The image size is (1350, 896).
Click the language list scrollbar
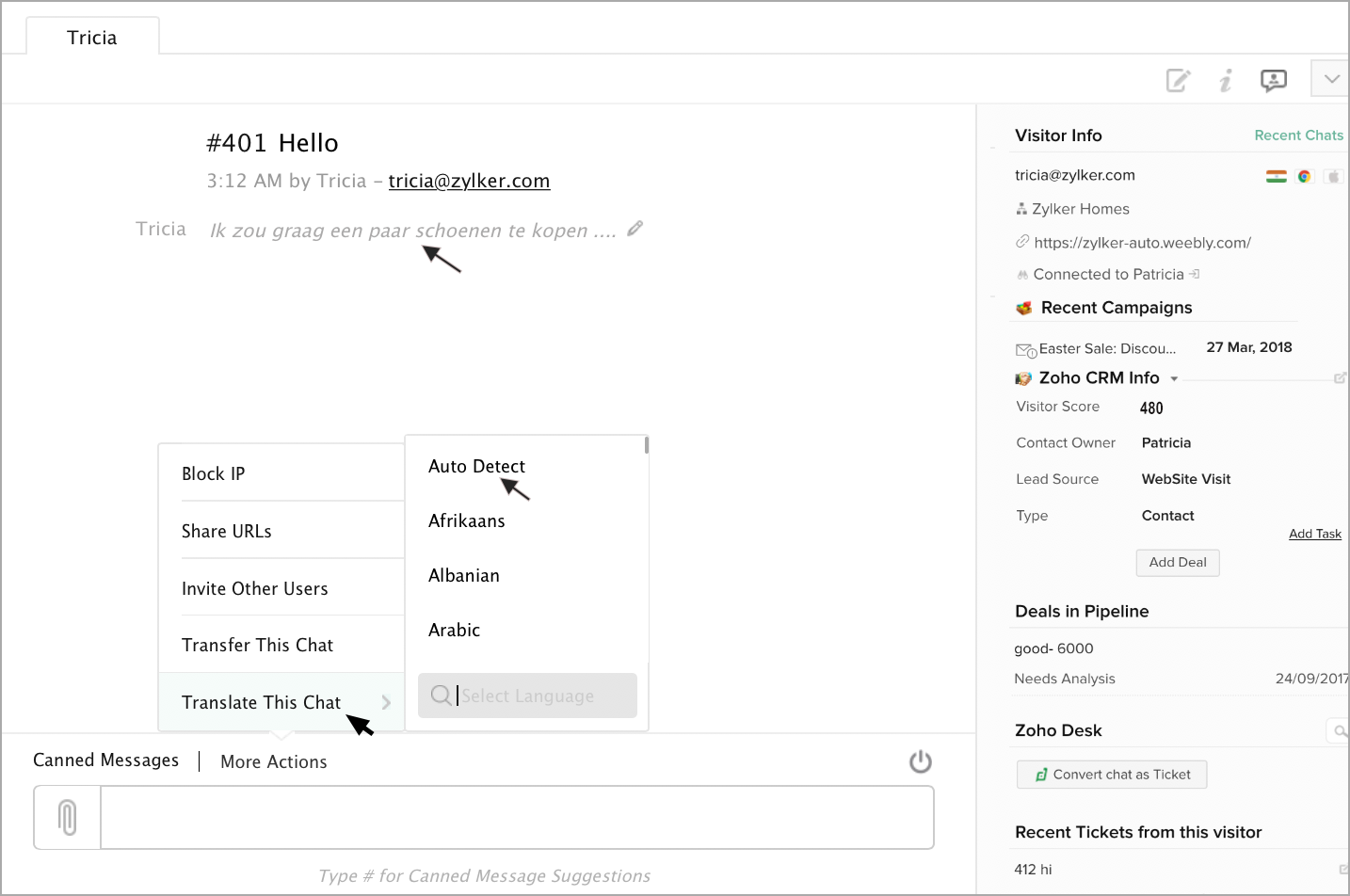[x=647, y=445]
